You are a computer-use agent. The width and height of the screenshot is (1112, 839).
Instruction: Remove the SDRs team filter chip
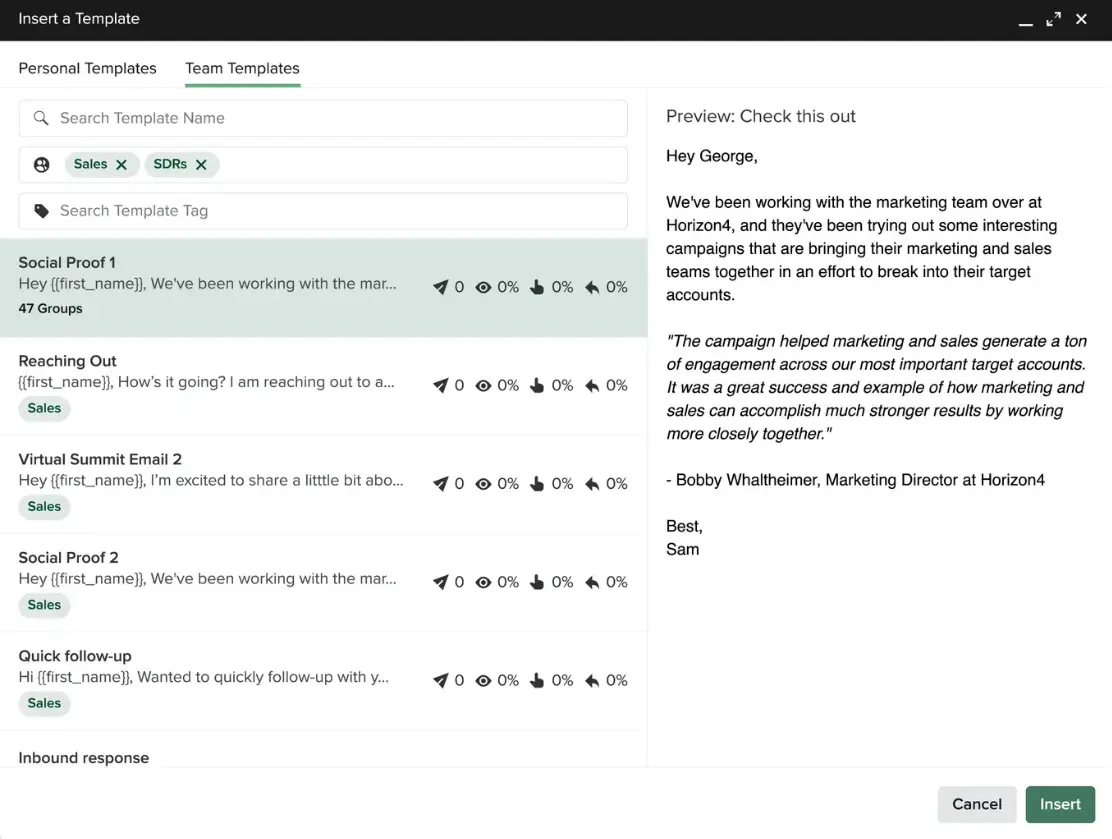point(201,165)
